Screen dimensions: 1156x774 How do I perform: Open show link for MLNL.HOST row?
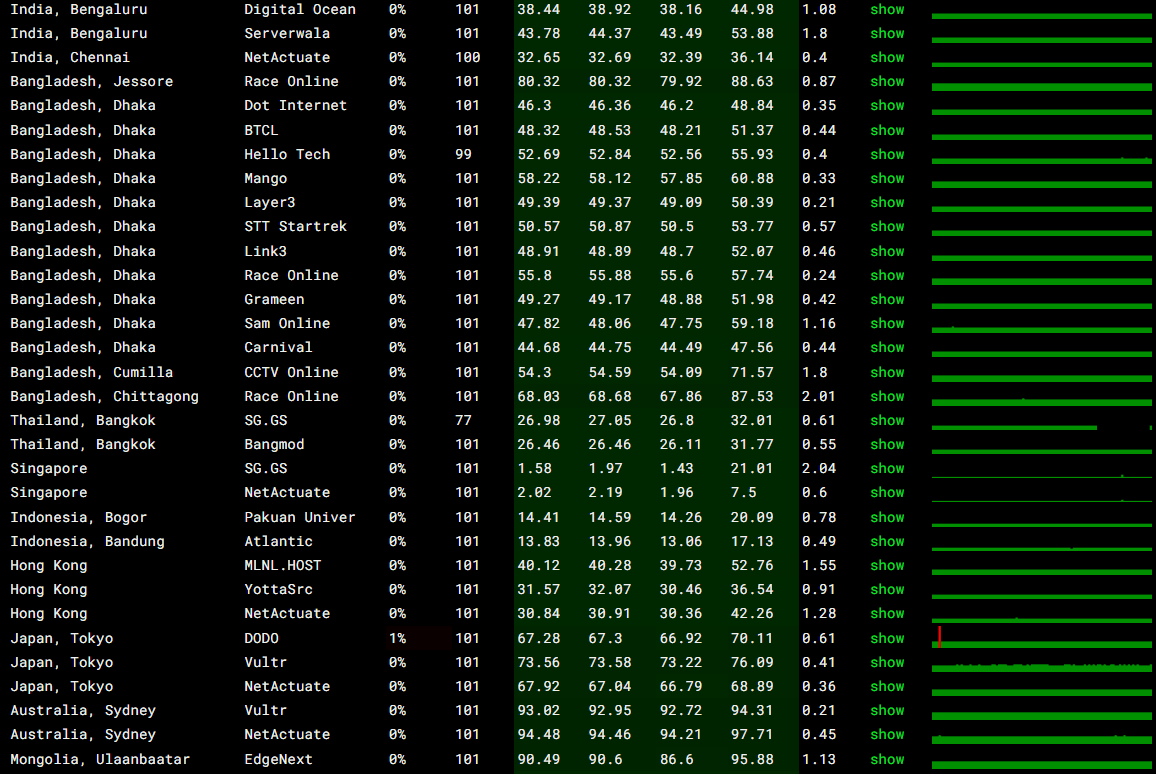[x=887, y=565]
